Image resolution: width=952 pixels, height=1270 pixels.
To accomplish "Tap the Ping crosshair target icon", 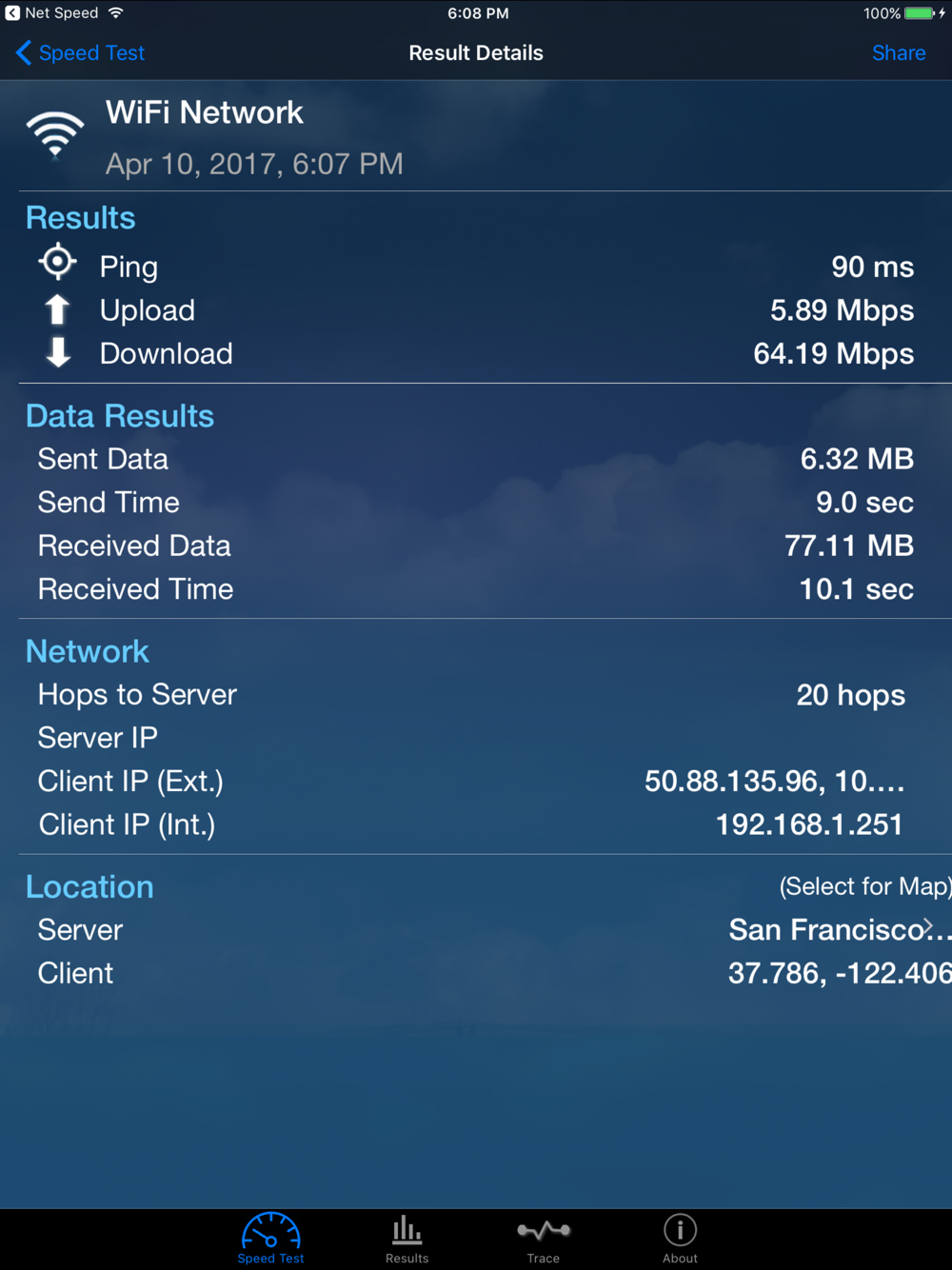I will pyautogui.click(x=58, y=262).
